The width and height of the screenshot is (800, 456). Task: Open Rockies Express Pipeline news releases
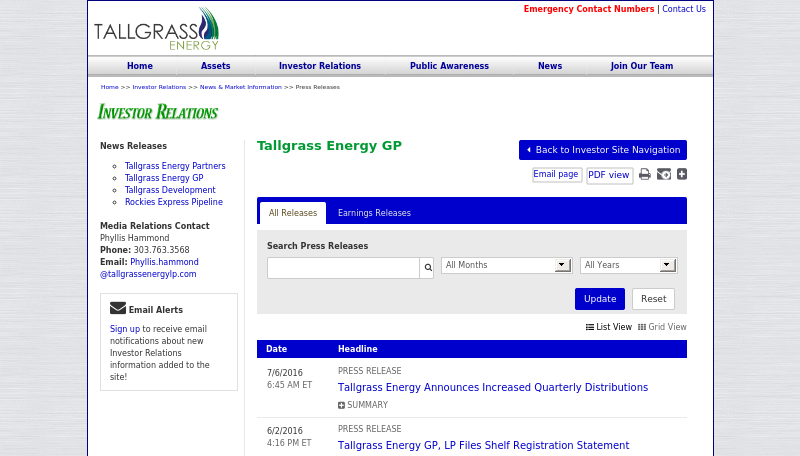pyautogui.click(x=174, y=202)
